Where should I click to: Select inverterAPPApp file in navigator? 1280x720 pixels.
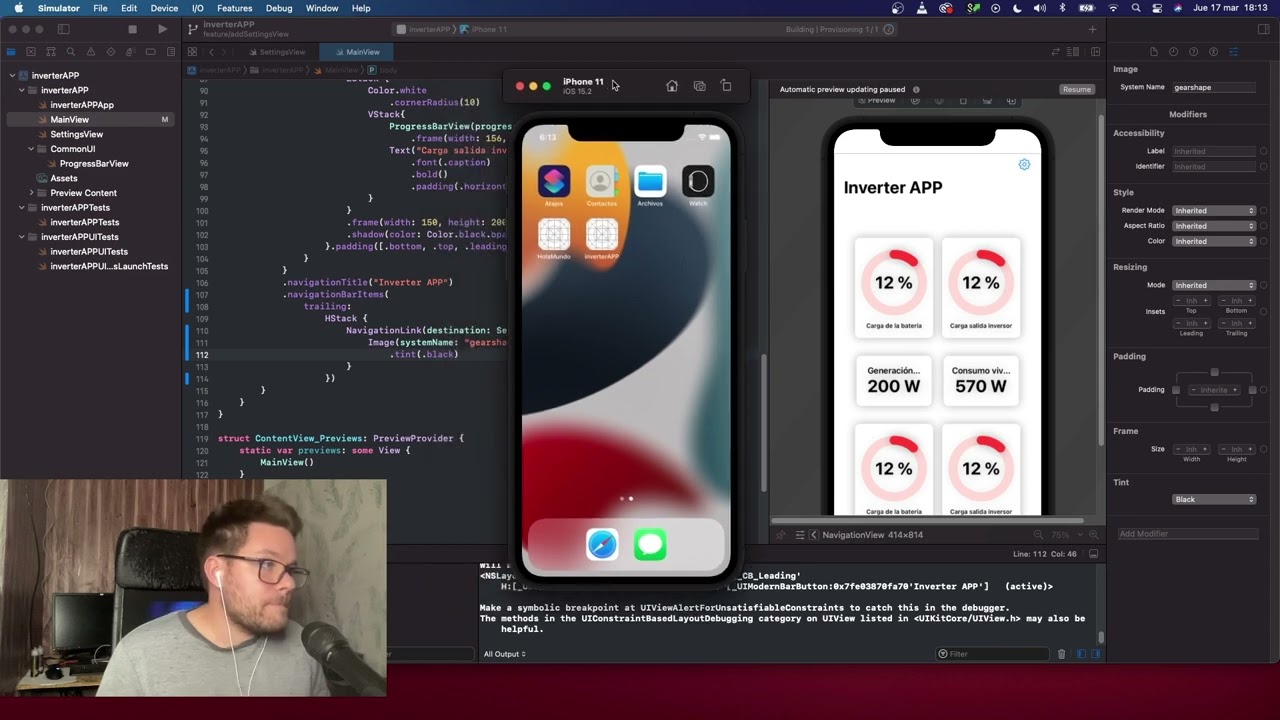pyautogui.click(x=82, y=105)
